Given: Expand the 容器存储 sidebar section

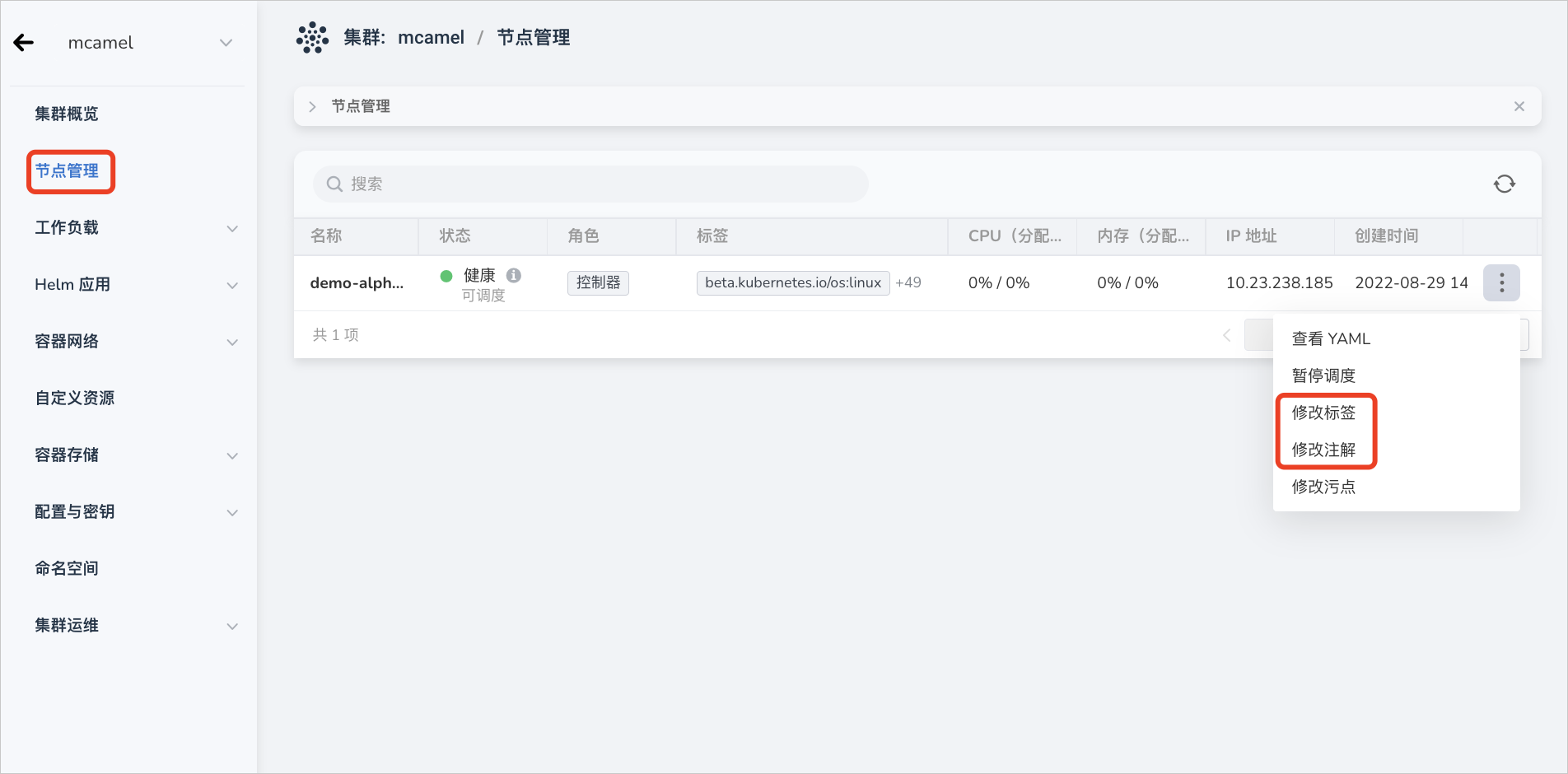Looking at the screenshot, I should click(232, 455).
